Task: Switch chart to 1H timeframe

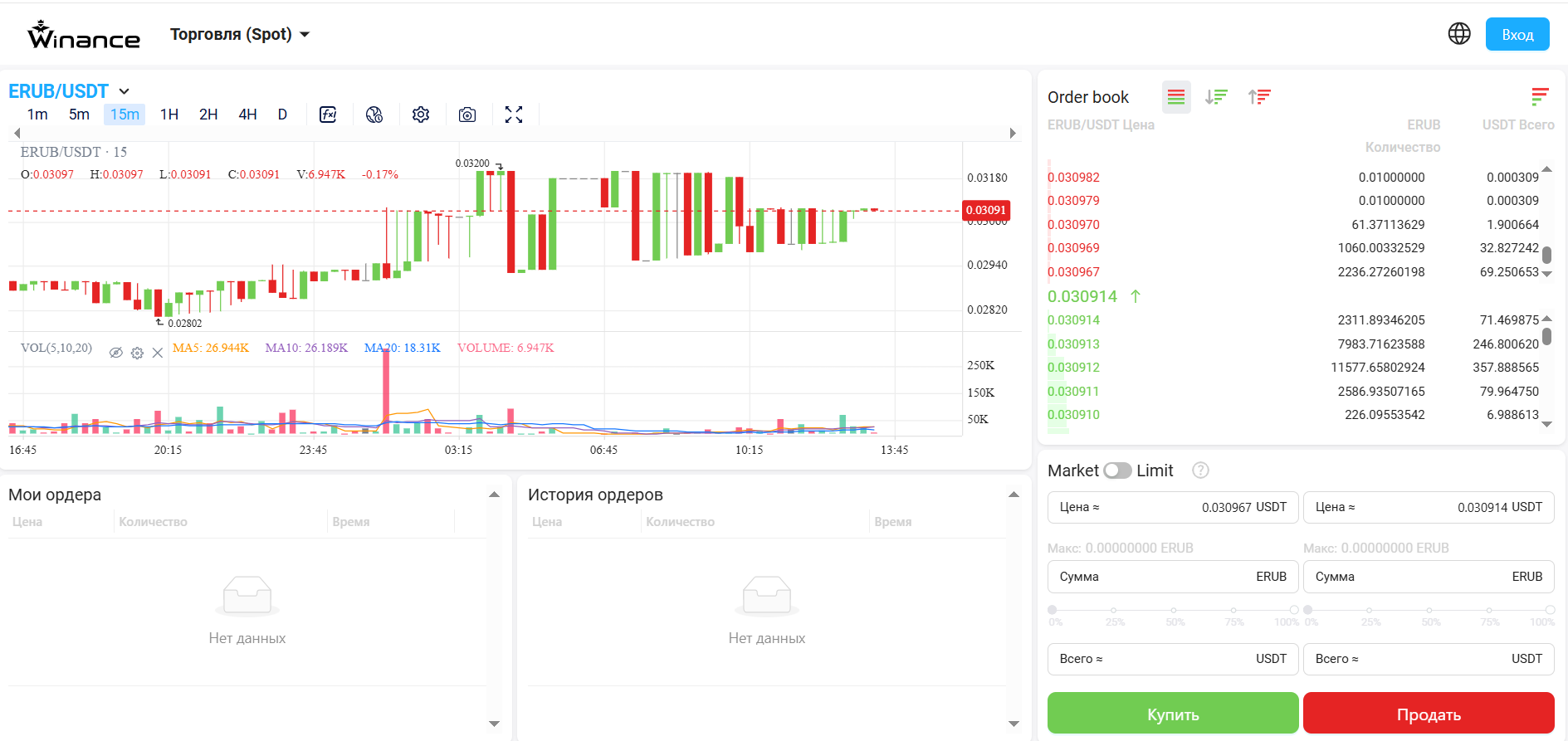Action: coord(169,115)
